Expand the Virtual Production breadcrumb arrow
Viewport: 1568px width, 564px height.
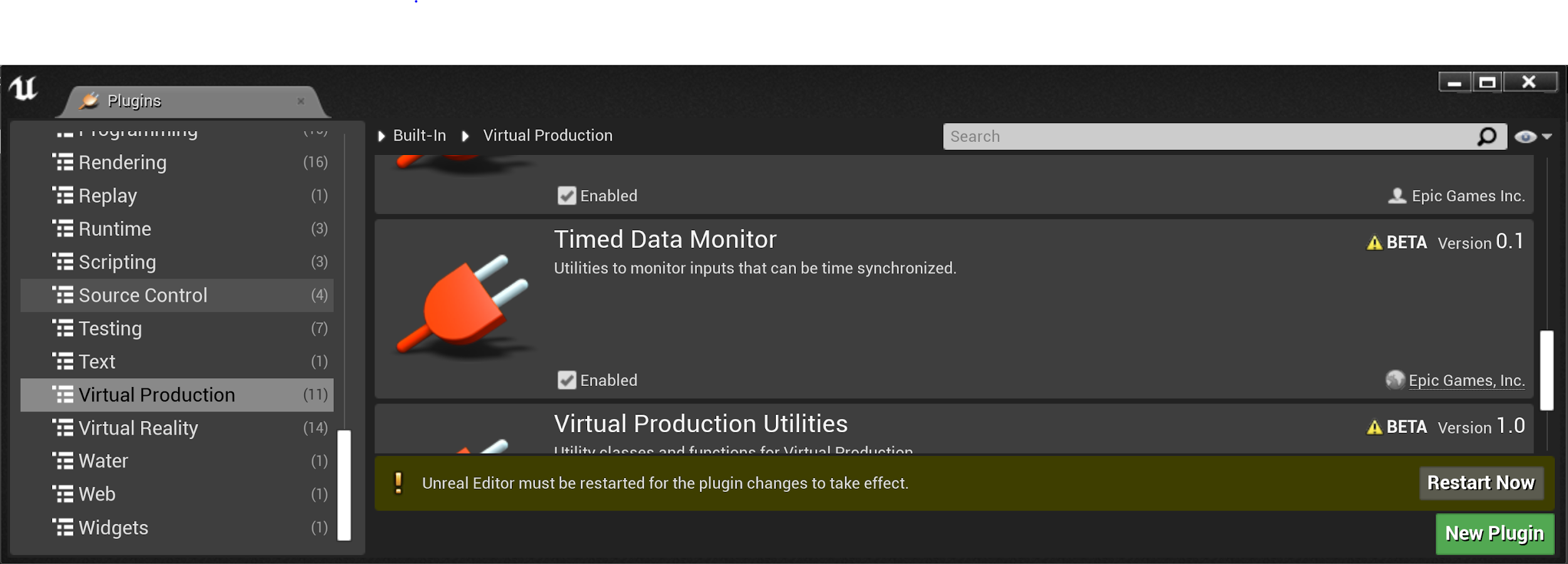465,136
